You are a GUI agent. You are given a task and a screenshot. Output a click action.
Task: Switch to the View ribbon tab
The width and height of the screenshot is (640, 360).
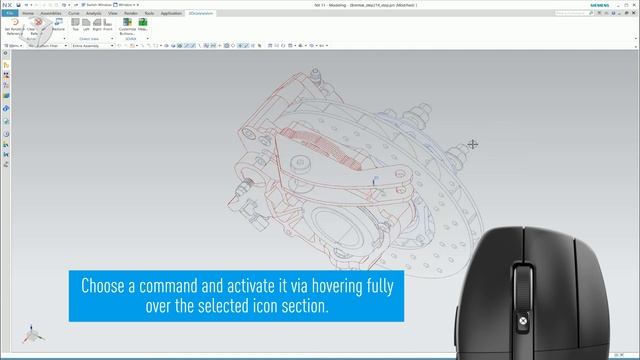pyautogui.click(x=113, y=13)
